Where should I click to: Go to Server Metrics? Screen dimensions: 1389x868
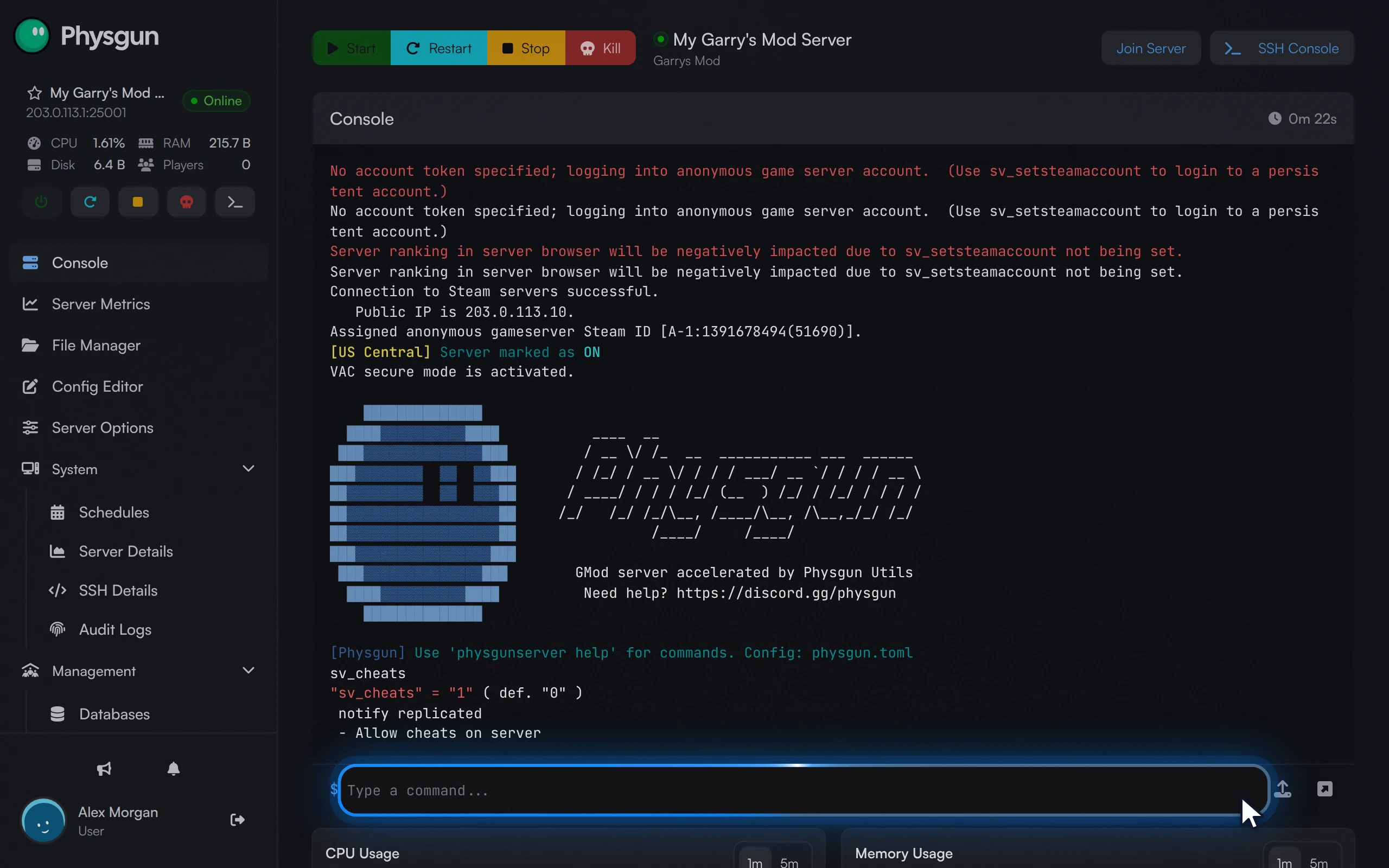(x=138, y=304)
